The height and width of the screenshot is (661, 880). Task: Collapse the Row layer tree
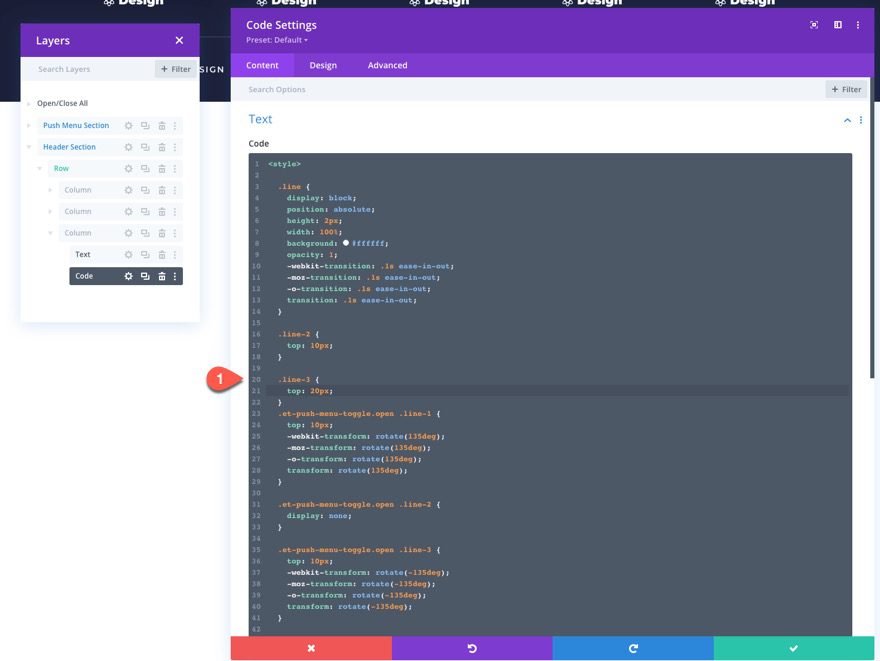40,168
